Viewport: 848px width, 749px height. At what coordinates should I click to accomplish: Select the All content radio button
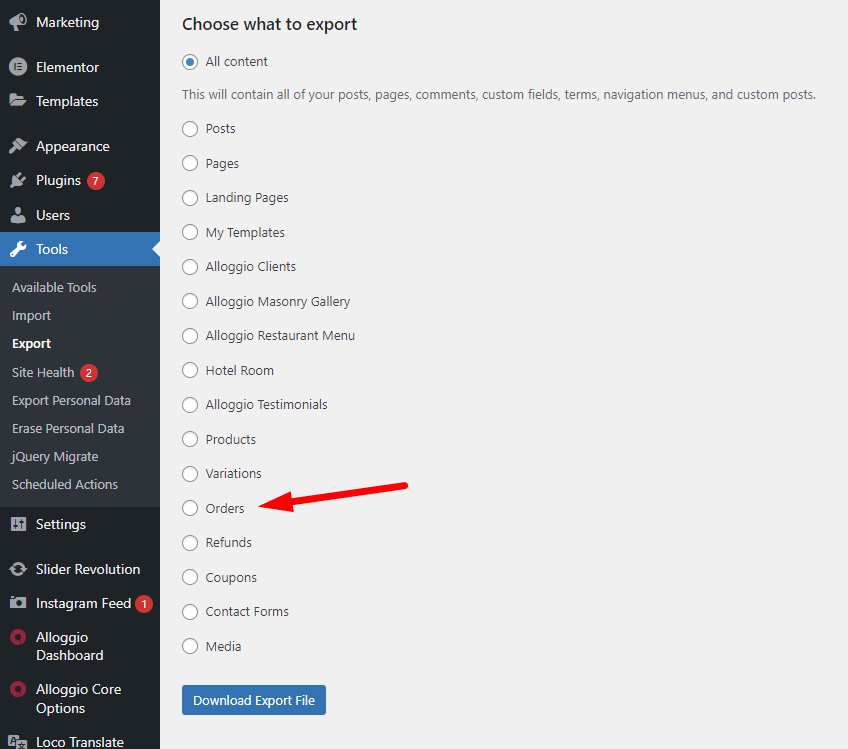point(190,62)
